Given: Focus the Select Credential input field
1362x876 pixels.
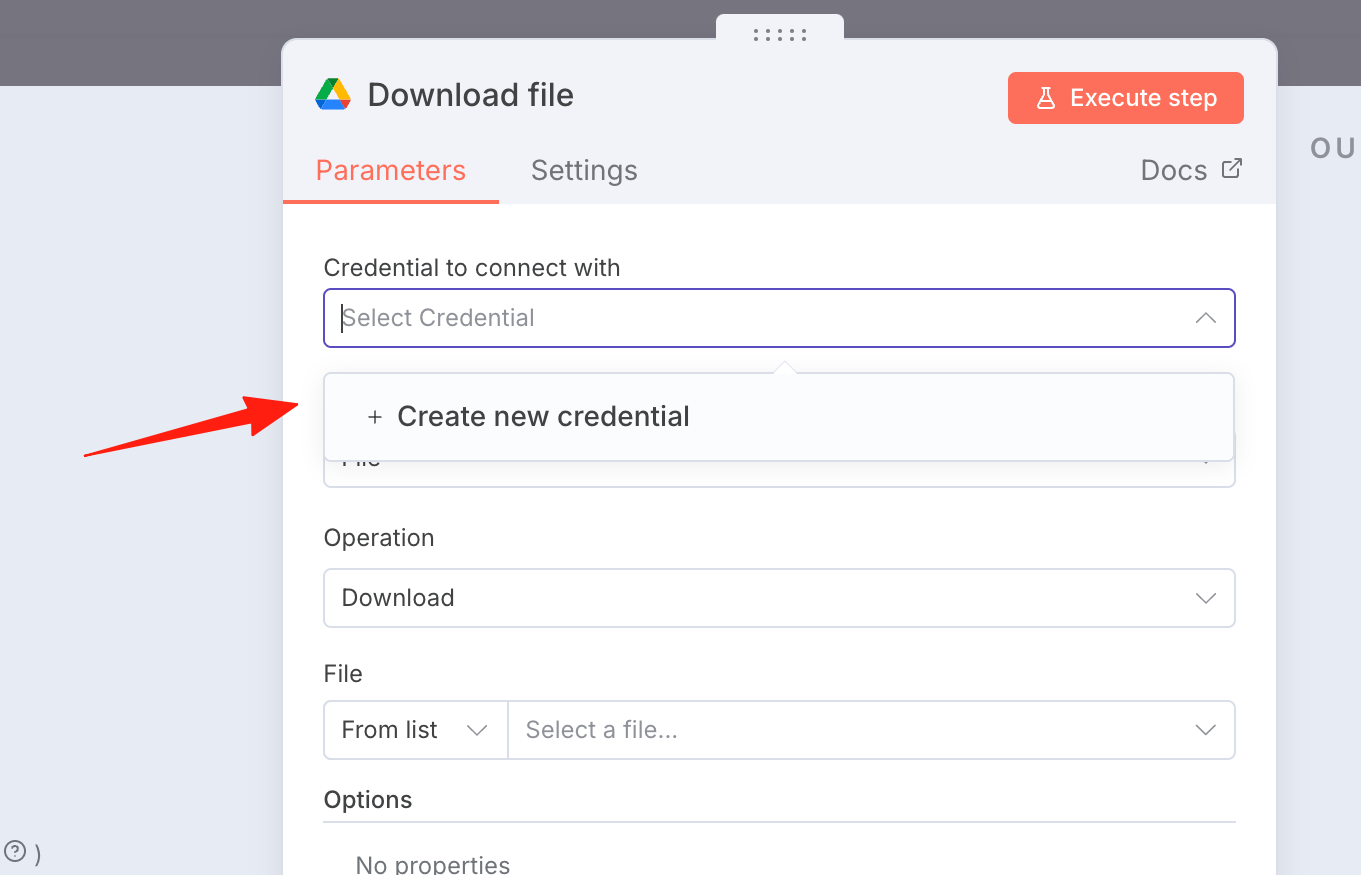Looking at the screenshot, I should pyautogui.click(x=779, y=318).
